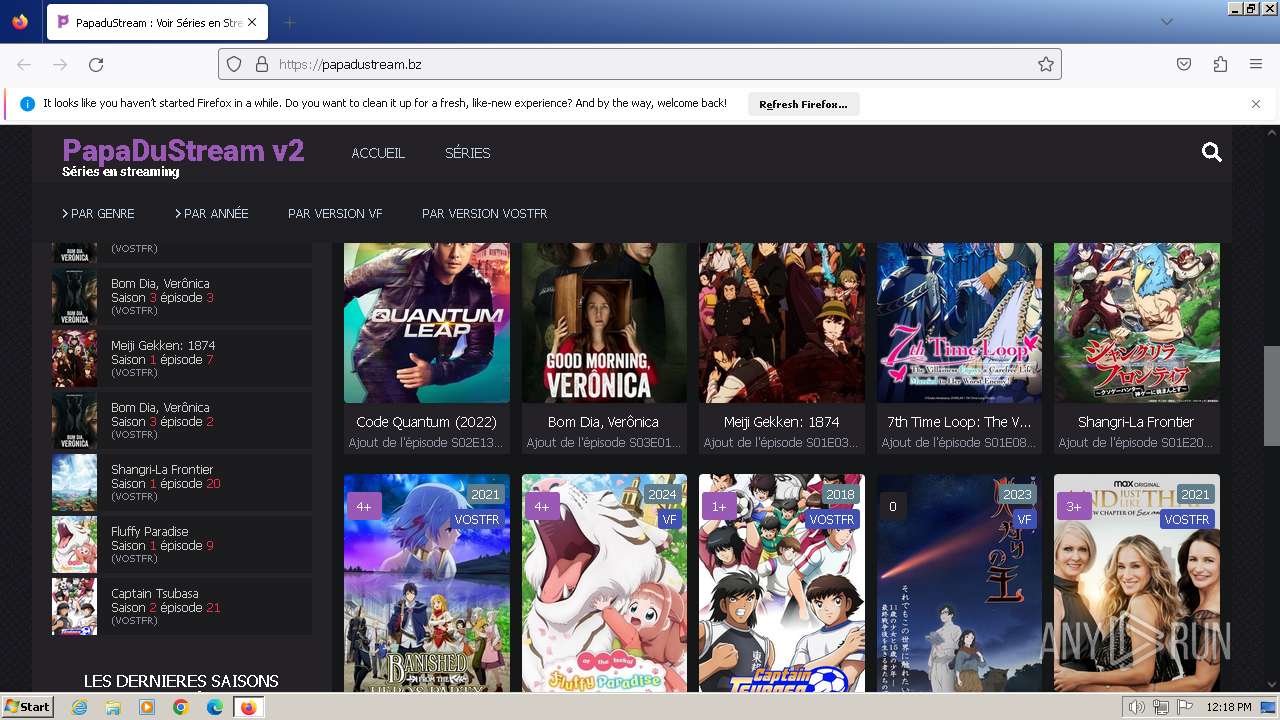Click the 2023 VF night-sky poster
This screenshot has width=1280, height=720.
click(959, 583)
